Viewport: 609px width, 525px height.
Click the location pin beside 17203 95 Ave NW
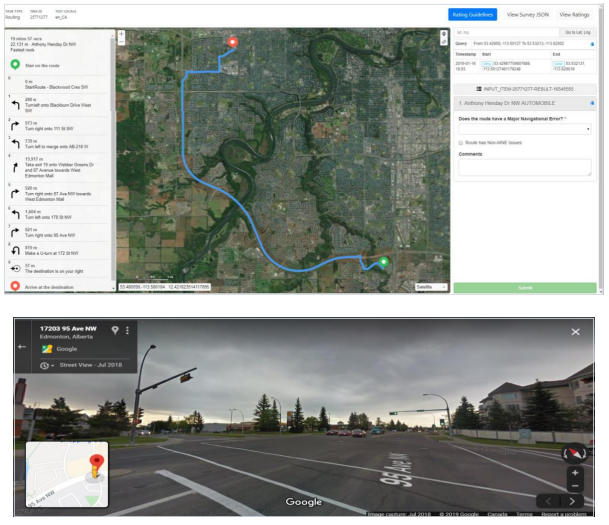[x=115, y=330]
